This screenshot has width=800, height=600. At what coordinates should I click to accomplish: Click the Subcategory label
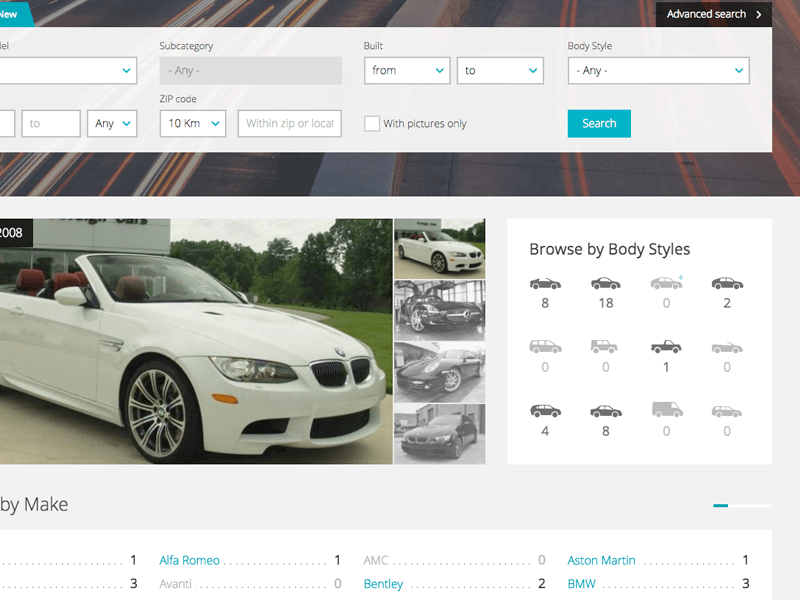[186, 46]
